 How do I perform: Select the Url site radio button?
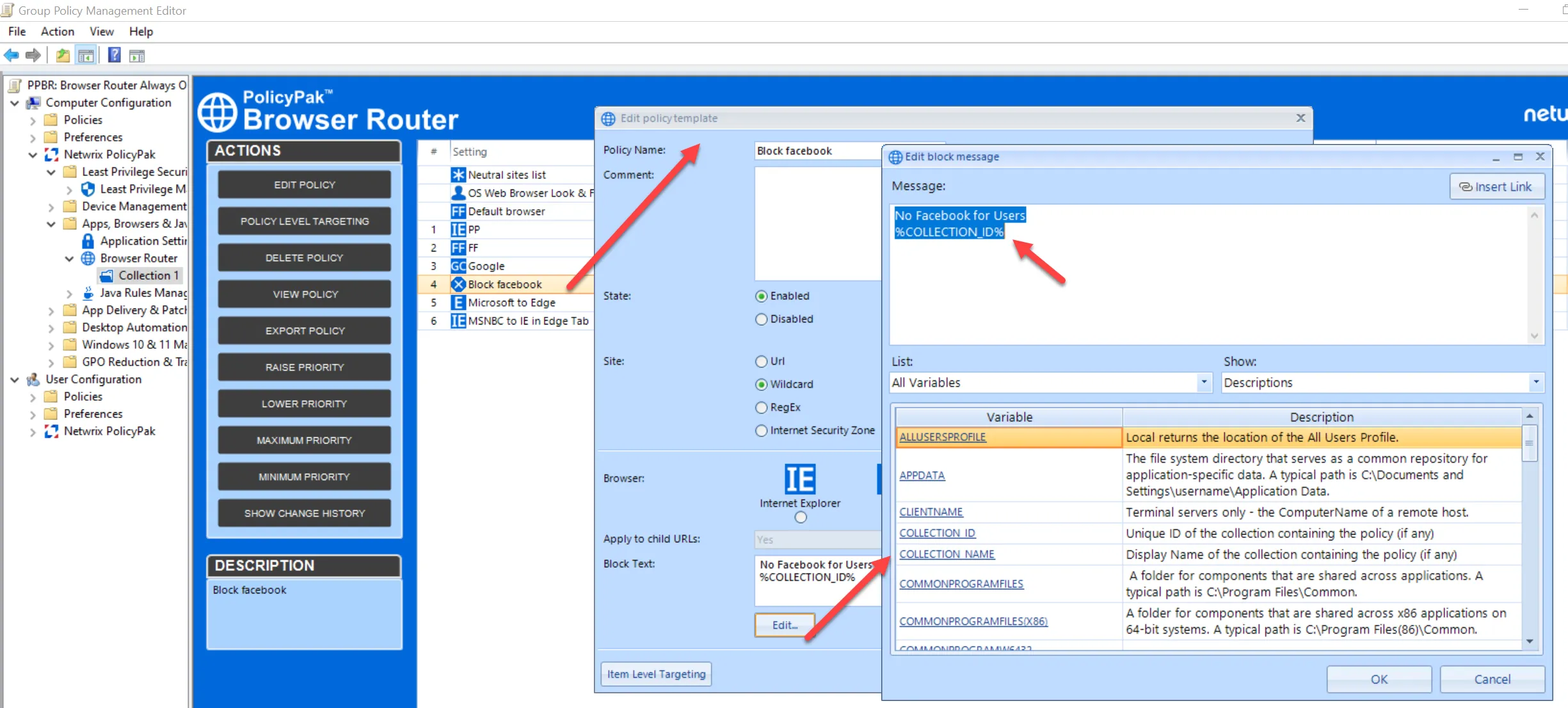[761, 361]
